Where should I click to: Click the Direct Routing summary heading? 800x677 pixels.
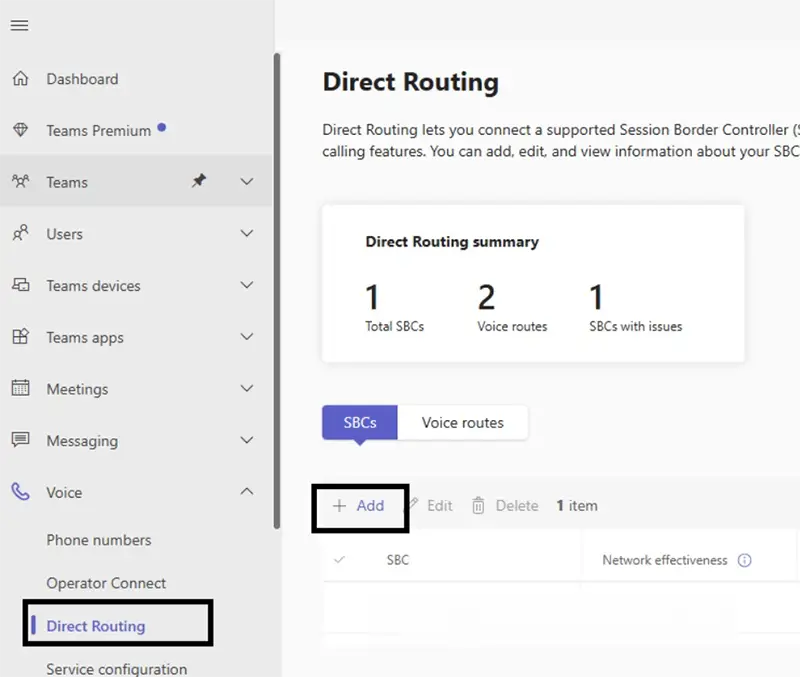tap(452, 242)
